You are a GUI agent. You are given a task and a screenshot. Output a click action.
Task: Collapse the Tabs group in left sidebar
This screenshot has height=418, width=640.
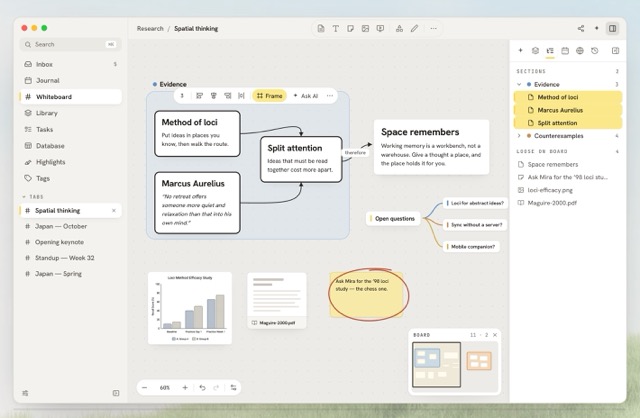point(24,197)
